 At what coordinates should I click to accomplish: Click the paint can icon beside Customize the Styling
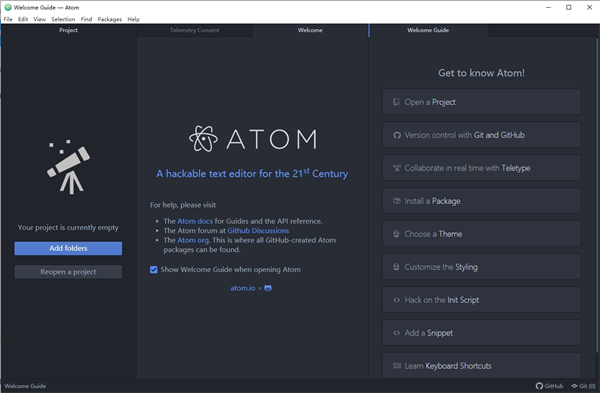coord(396,267)
